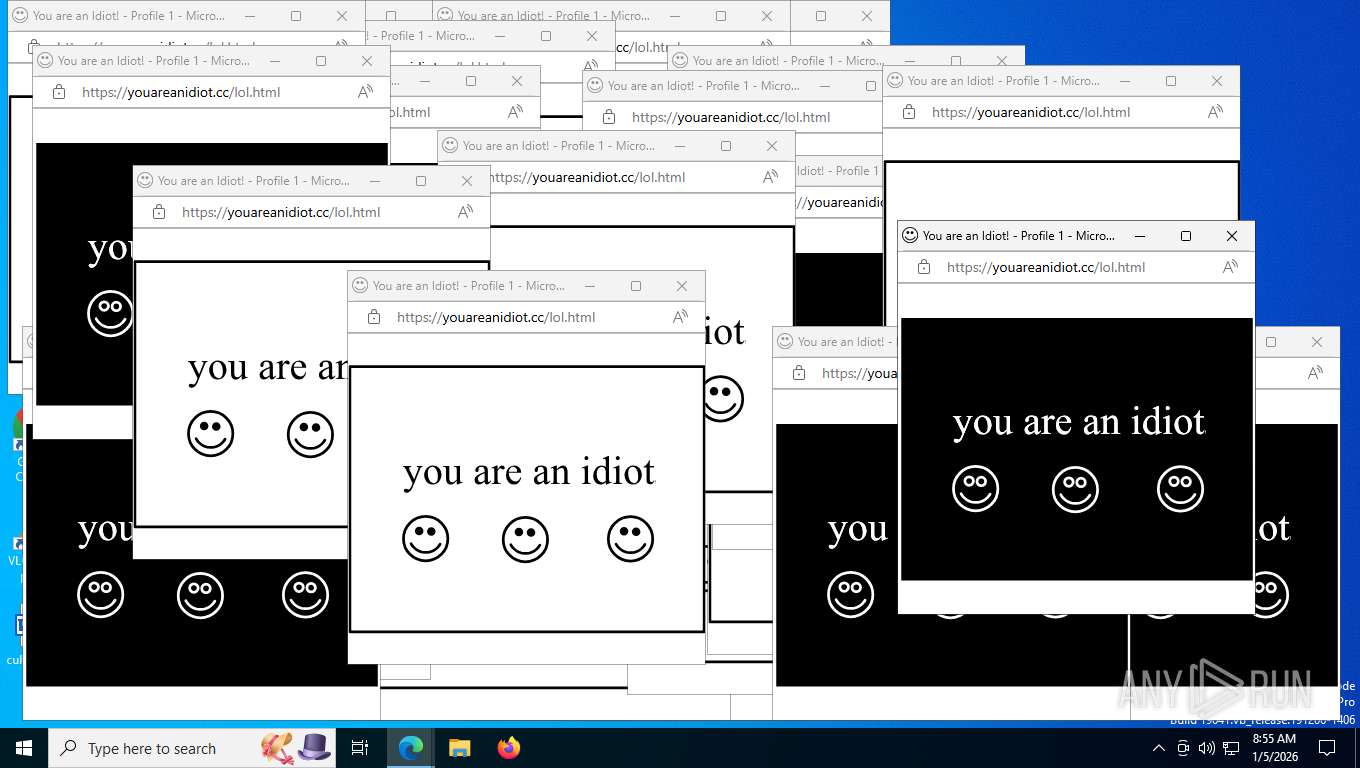Click the rightmost visible smiley in the bottom-left black popup
The width and height of the screenshot is (1360, 768).
click(x=306, y=595)
